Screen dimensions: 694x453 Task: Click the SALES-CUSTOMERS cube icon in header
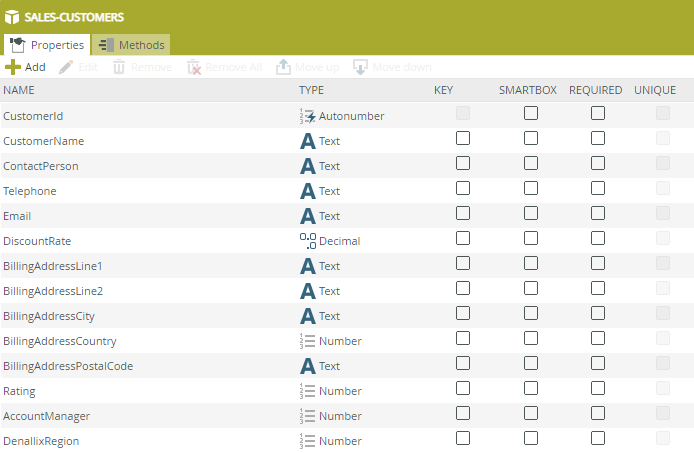[12, 17]
